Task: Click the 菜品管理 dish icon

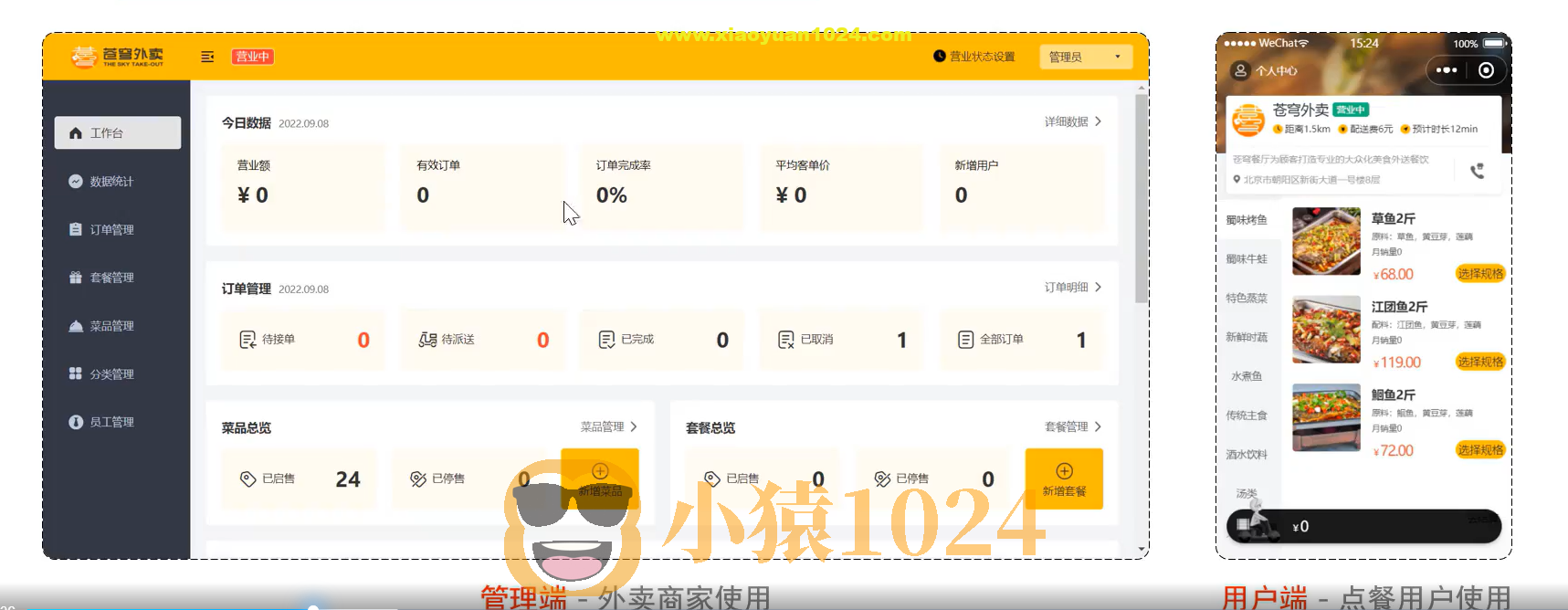Action: [76, 326]
